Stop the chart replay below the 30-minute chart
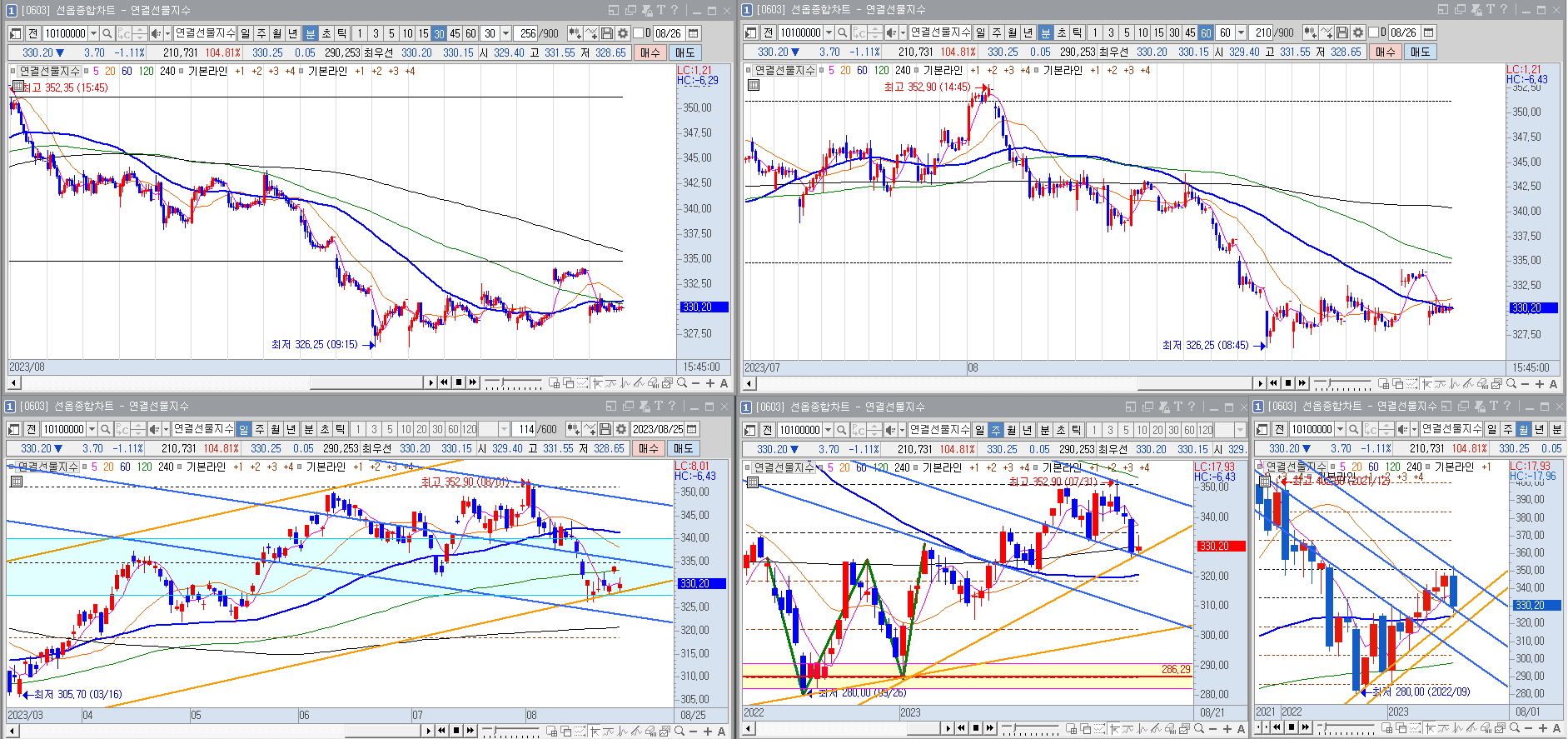This screenshot has height=739, width=1568. [x=459, y=382]
